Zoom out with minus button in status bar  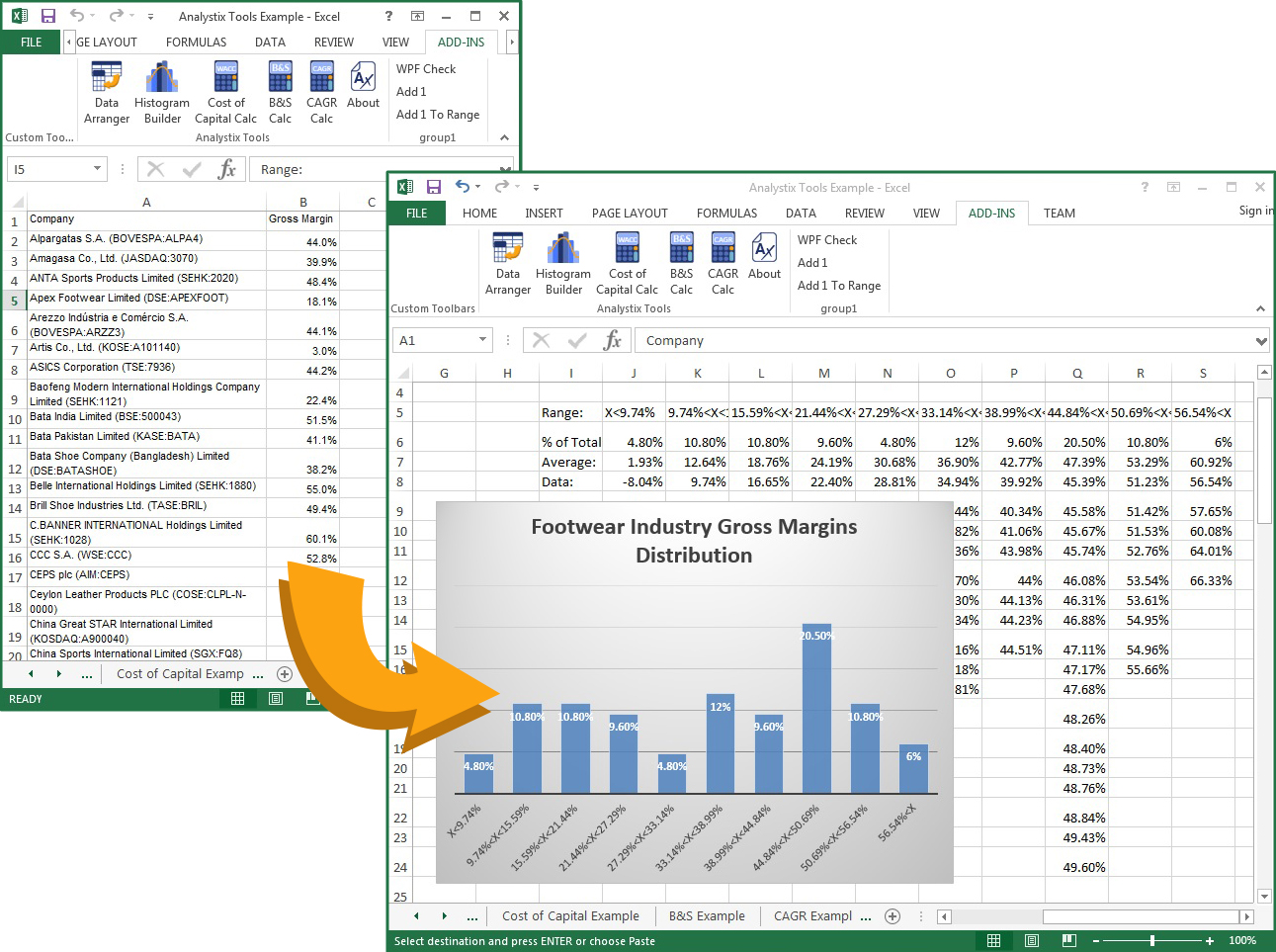point(1098,941)
